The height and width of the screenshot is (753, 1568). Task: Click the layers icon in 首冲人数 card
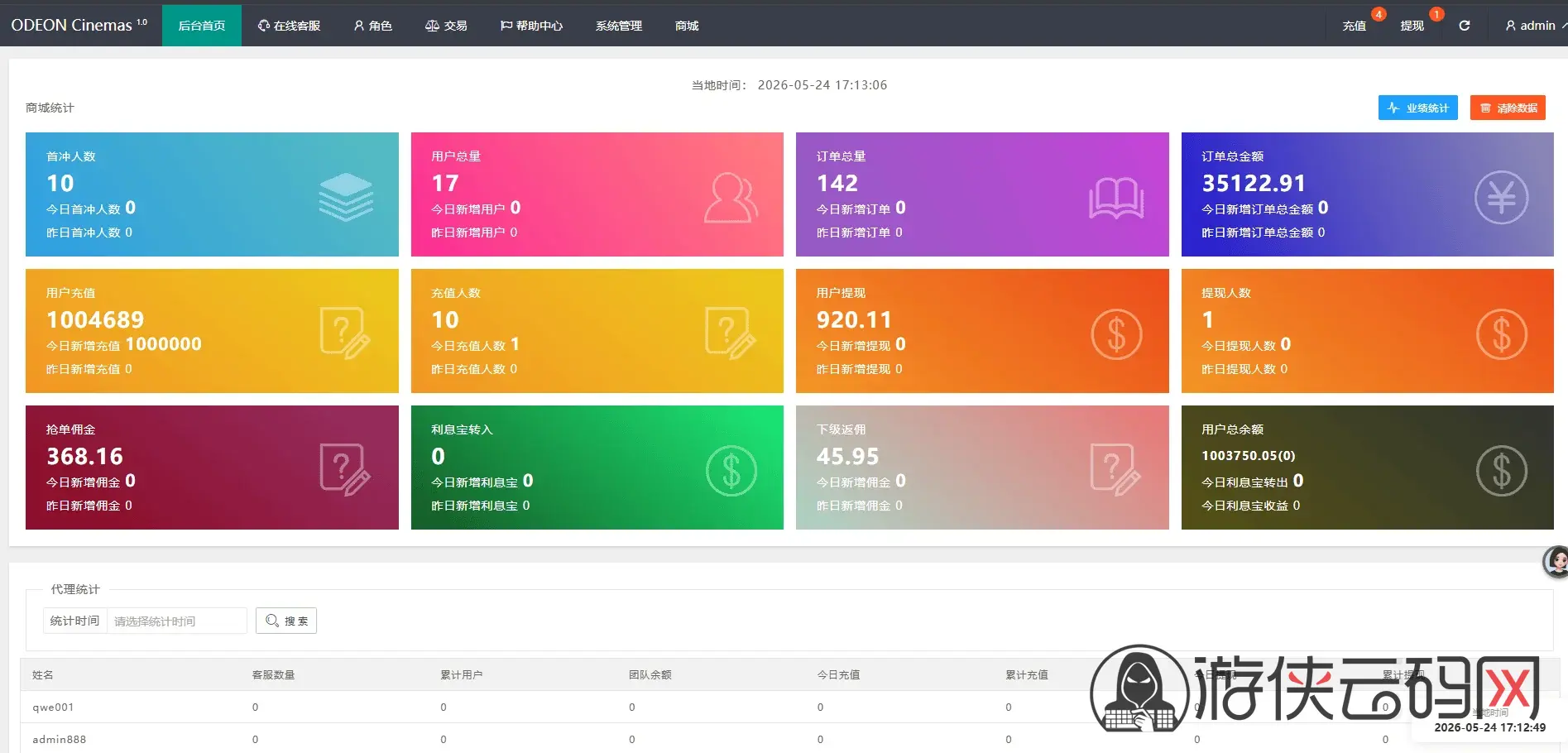tap(346, 197)
